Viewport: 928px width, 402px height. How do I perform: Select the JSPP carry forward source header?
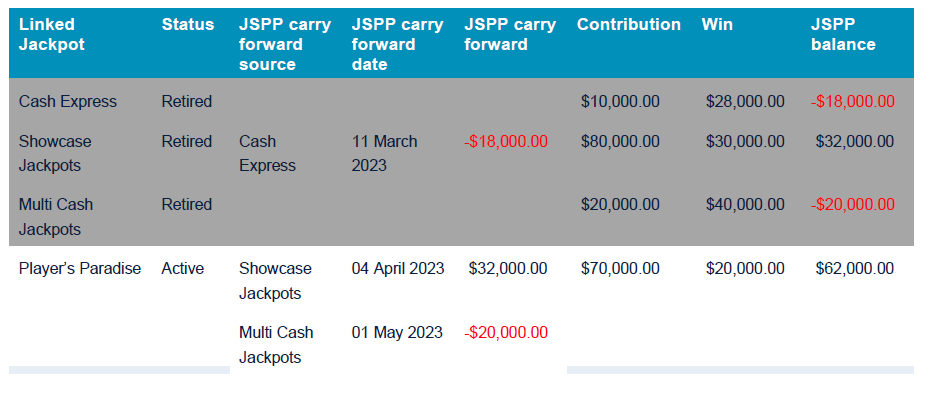[x=284, y=44]
